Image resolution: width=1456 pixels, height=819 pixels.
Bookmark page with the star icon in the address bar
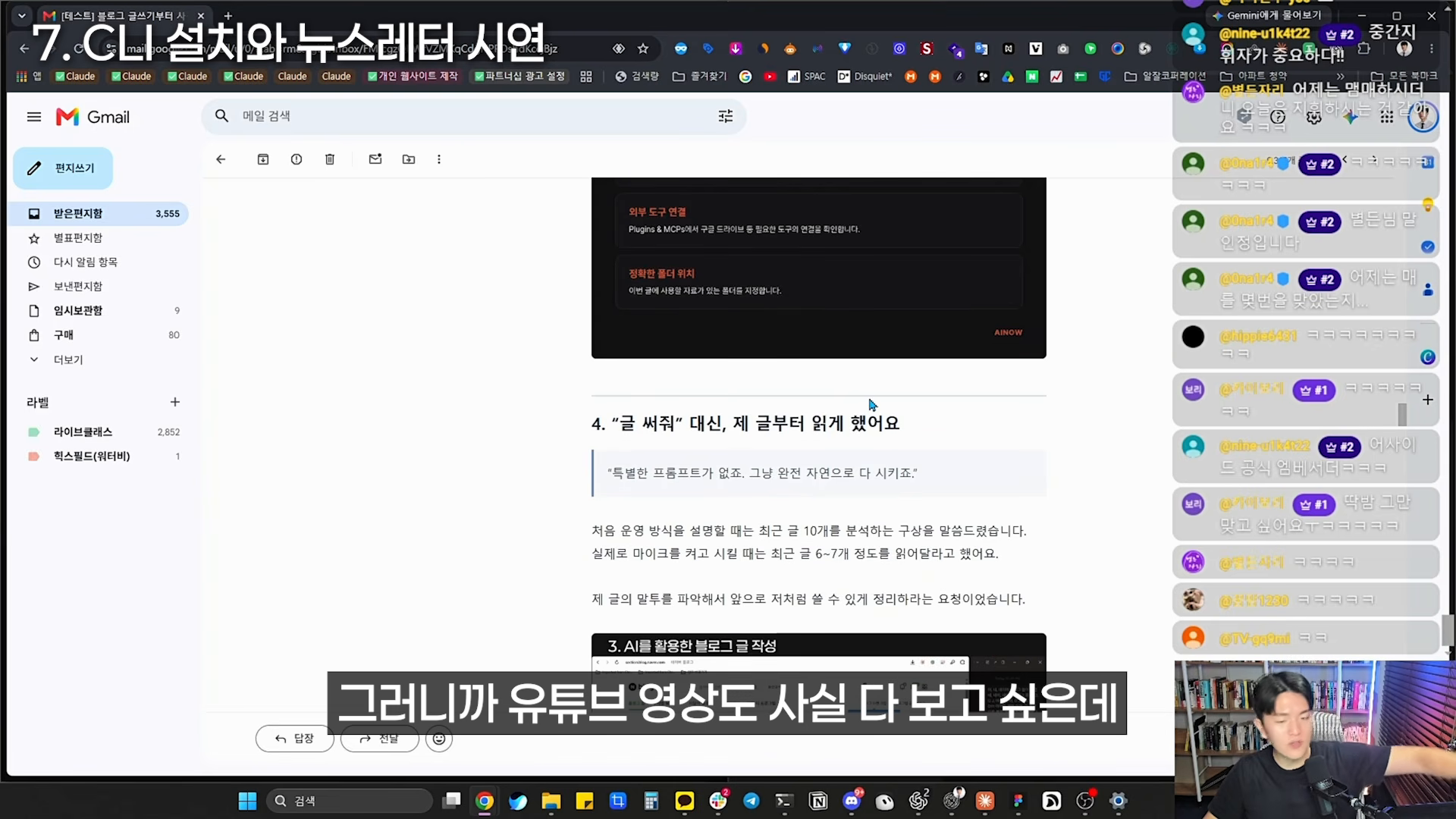click(x=643, y=49)
